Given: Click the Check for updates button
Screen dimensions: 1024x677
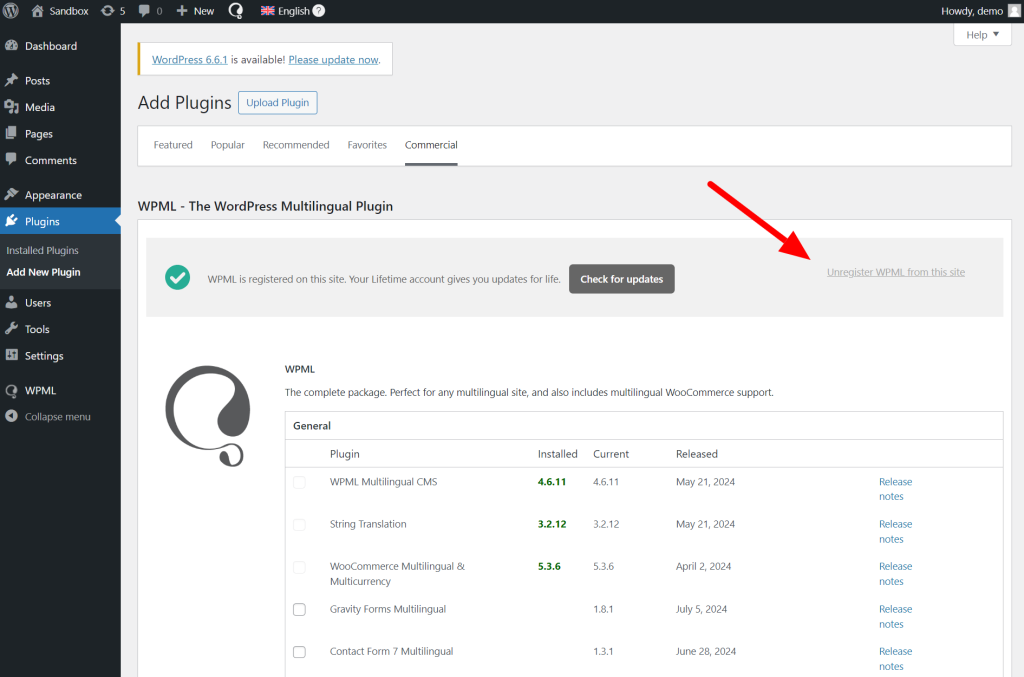Looking at the screenshot, I should pyautogui.click(x=622, y=279).
